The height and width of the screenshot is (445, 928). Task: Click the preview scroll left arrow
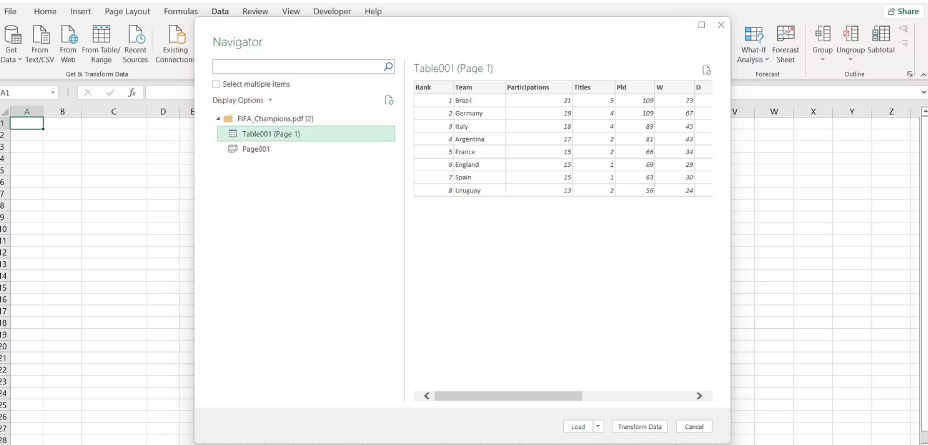427,396
